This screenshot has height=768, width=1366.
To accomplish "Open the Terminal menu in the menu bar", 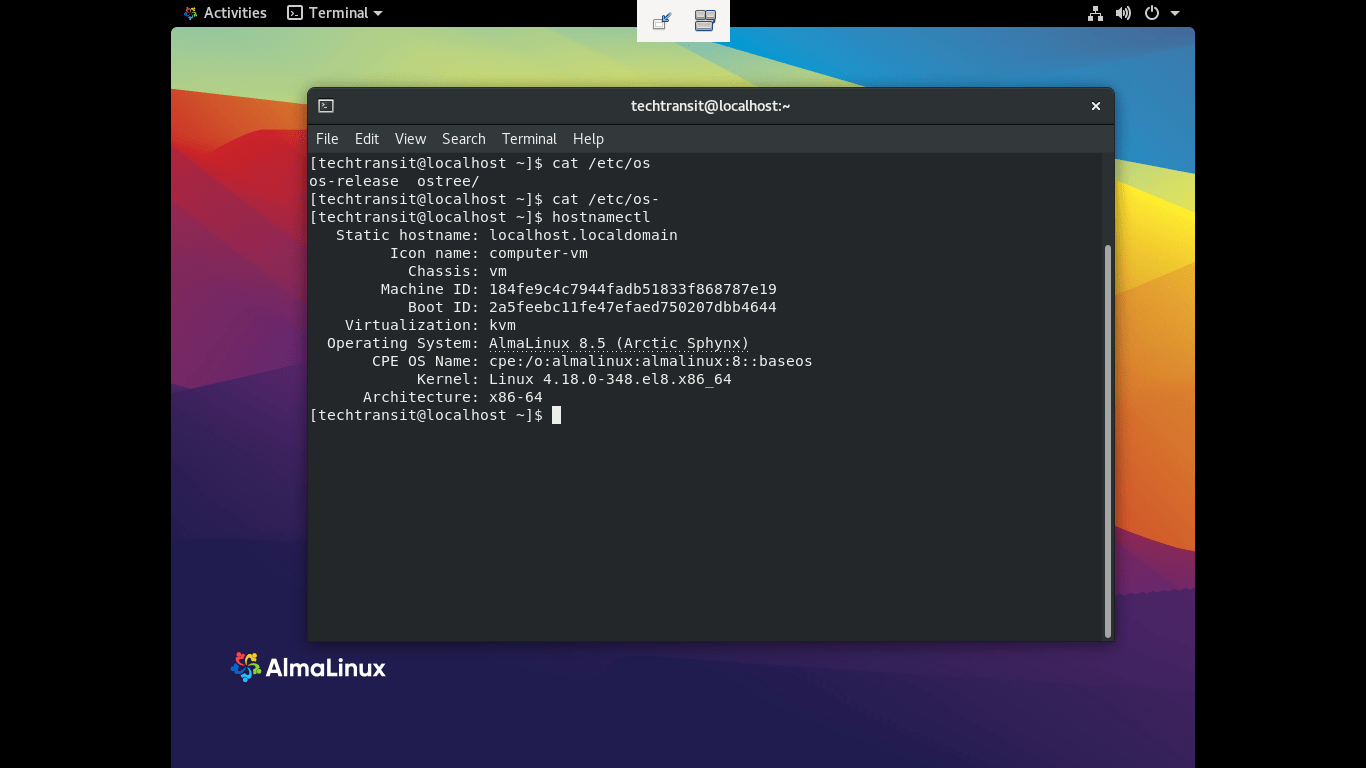I will (x=529, y=139).
